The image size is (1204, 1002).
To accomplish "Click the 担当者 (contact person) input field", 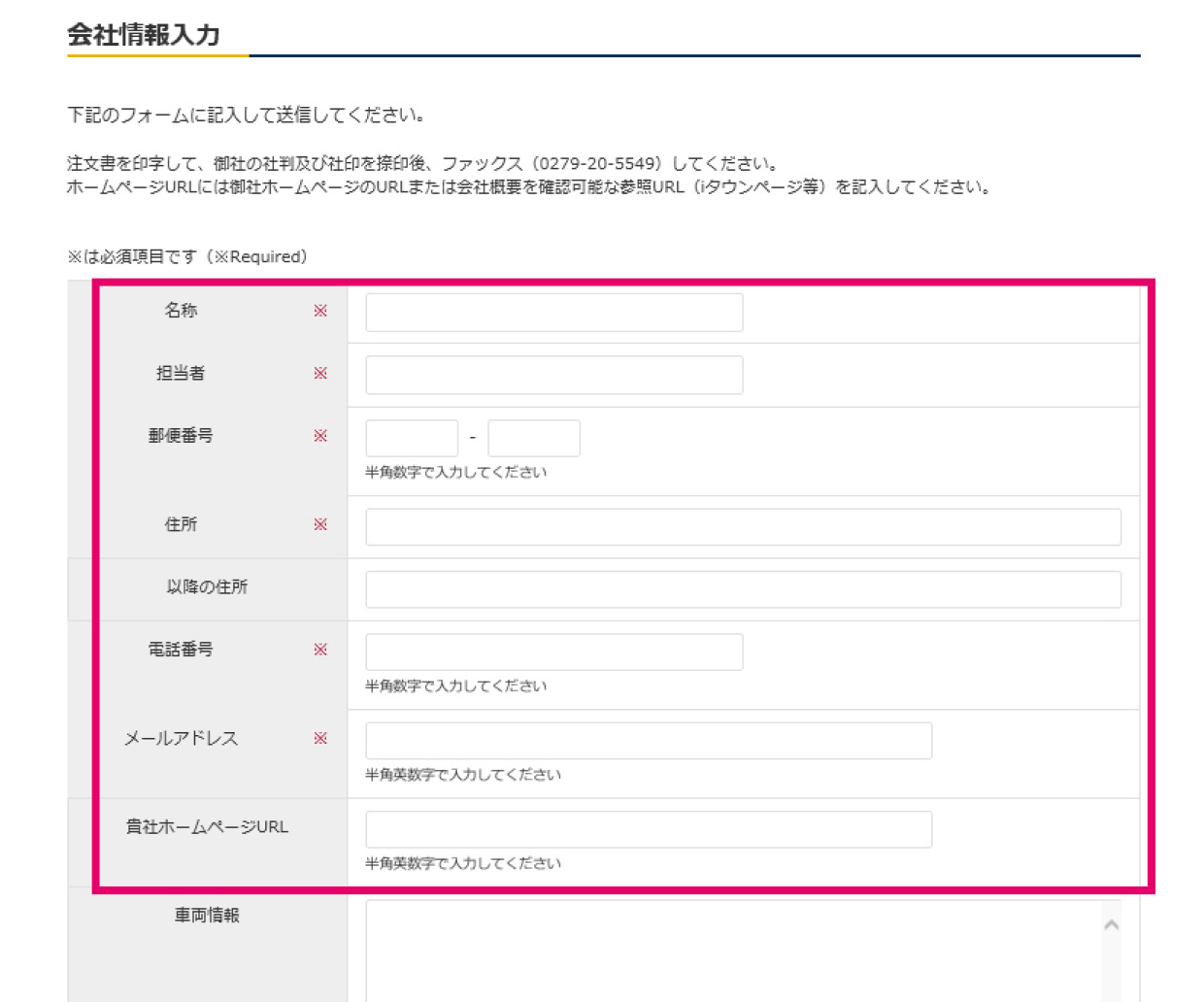I will 553,374.
